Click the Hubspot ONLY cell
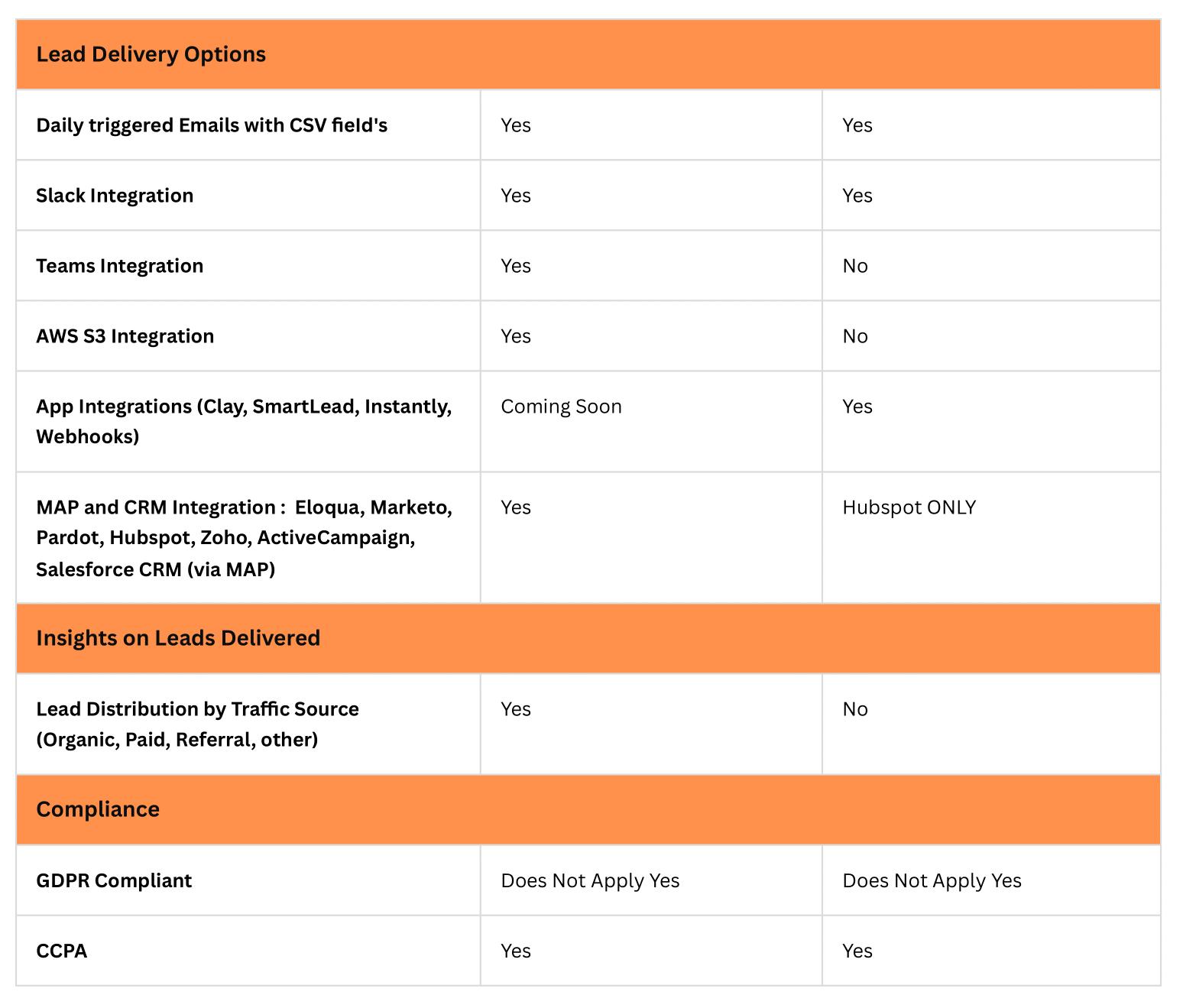The width and height of the screenshot is (1183, 1008). coord(909,507)
